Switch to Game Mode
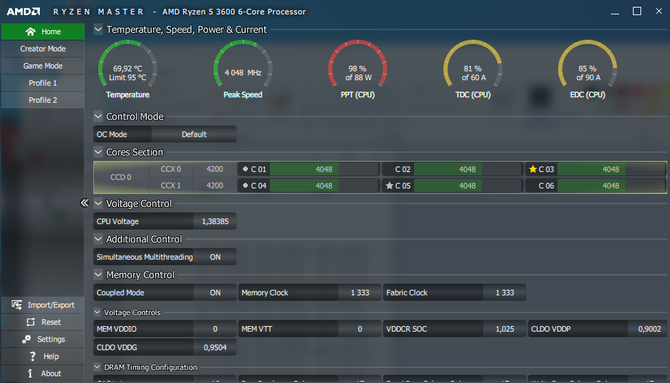The image size is (670, 383). (43, 66)
